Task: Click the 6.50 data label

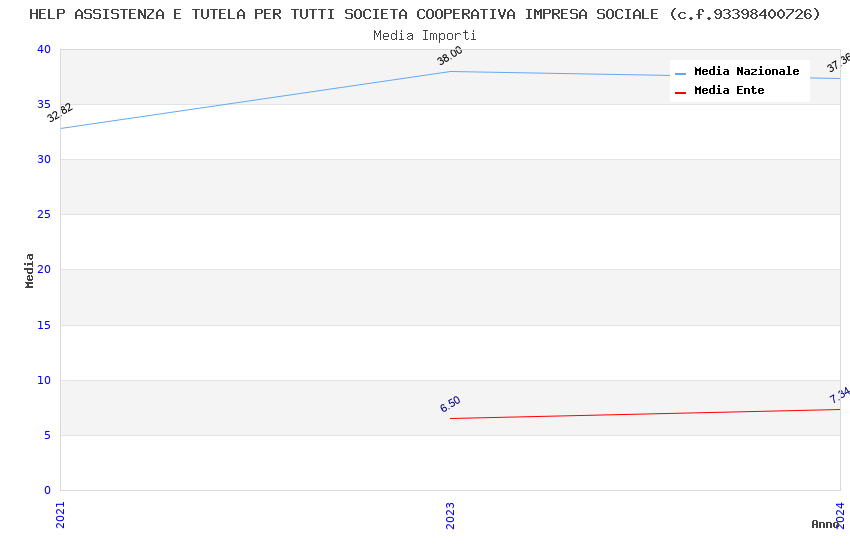Action: pyautogui.click(x=450, y=404)
